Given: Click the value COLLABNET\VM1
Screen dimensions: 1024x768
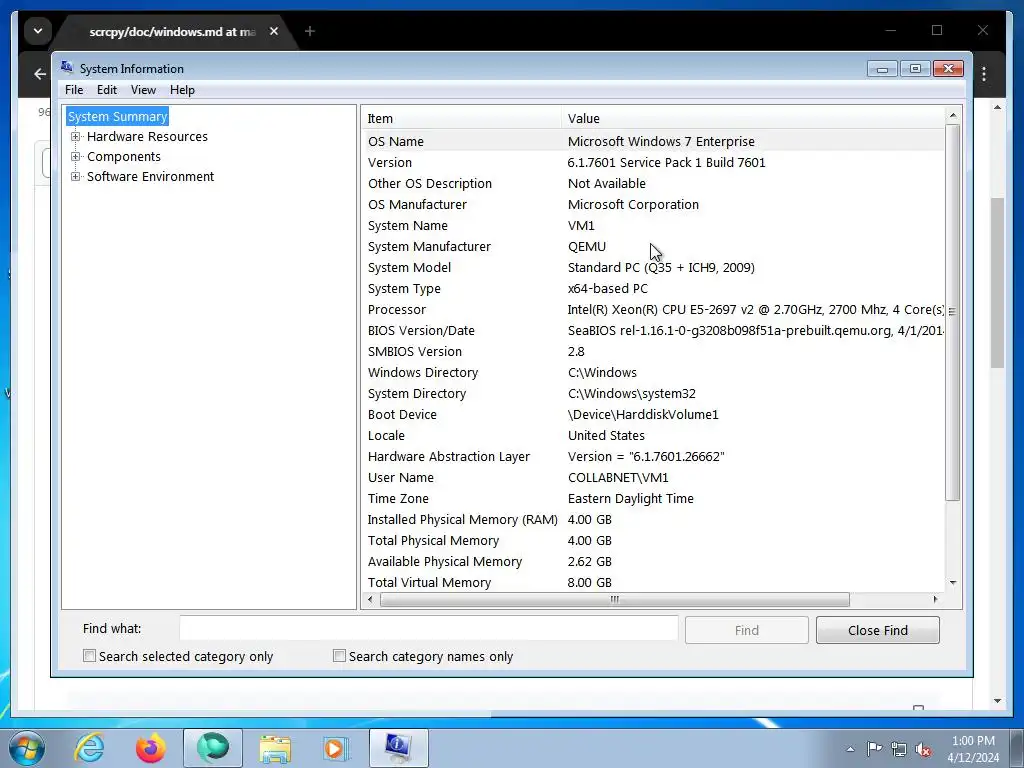Looking at the screenshot, I should [x=618, y=477].
